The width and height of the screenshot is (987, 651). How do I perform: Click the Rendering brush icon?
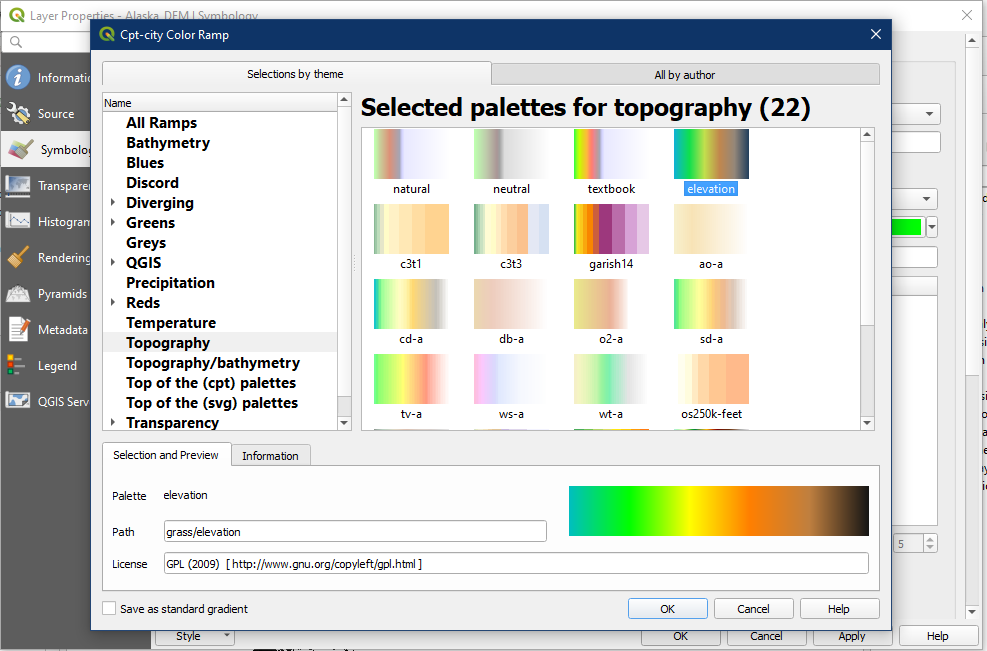pos(18,258)
